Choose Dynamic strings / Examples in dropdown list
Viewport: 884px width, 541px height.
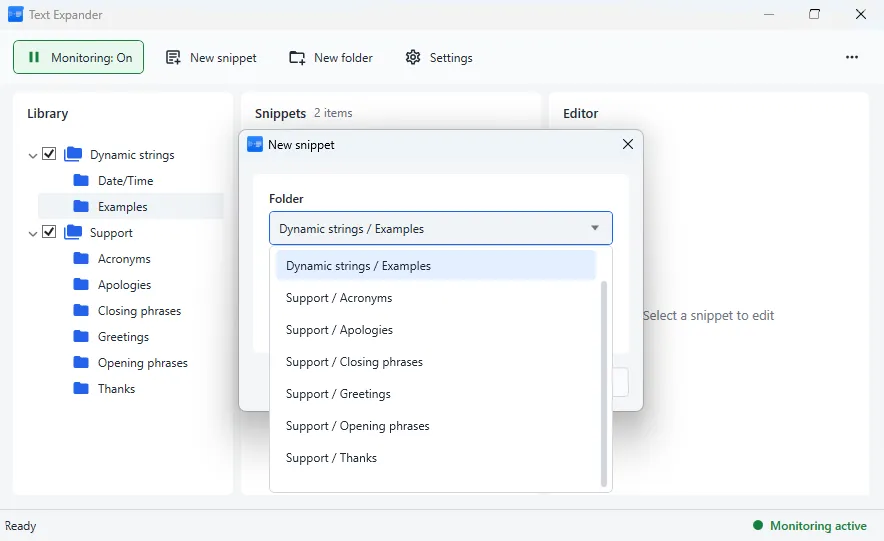[x=436, y=265]
